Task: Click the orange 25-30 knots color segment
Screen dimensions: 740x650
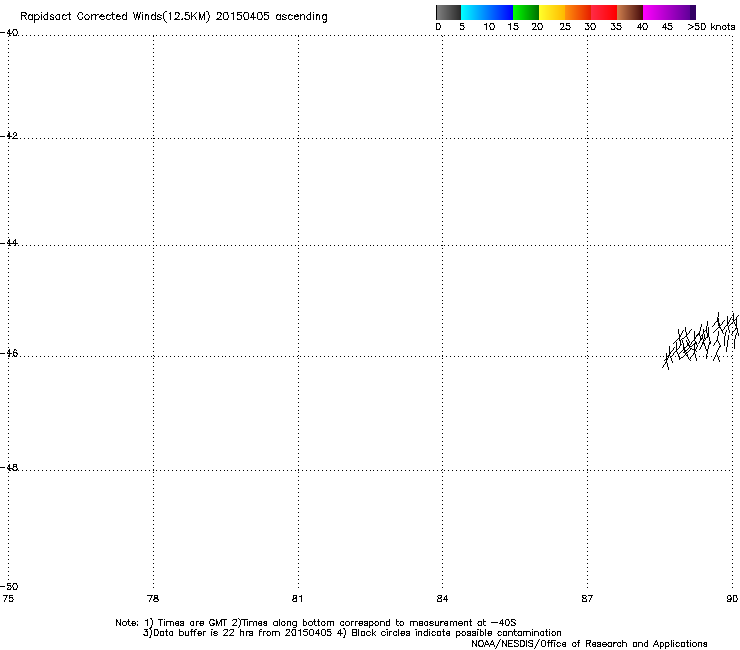Action: [x=578, y=12]
